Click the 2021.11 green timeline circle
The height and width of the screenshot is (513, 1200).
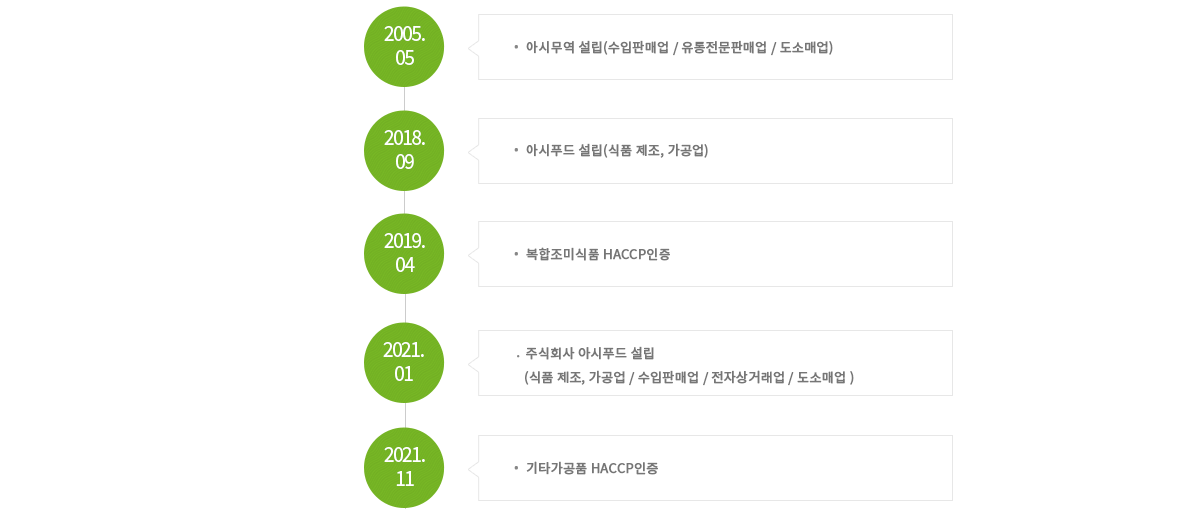404,467
